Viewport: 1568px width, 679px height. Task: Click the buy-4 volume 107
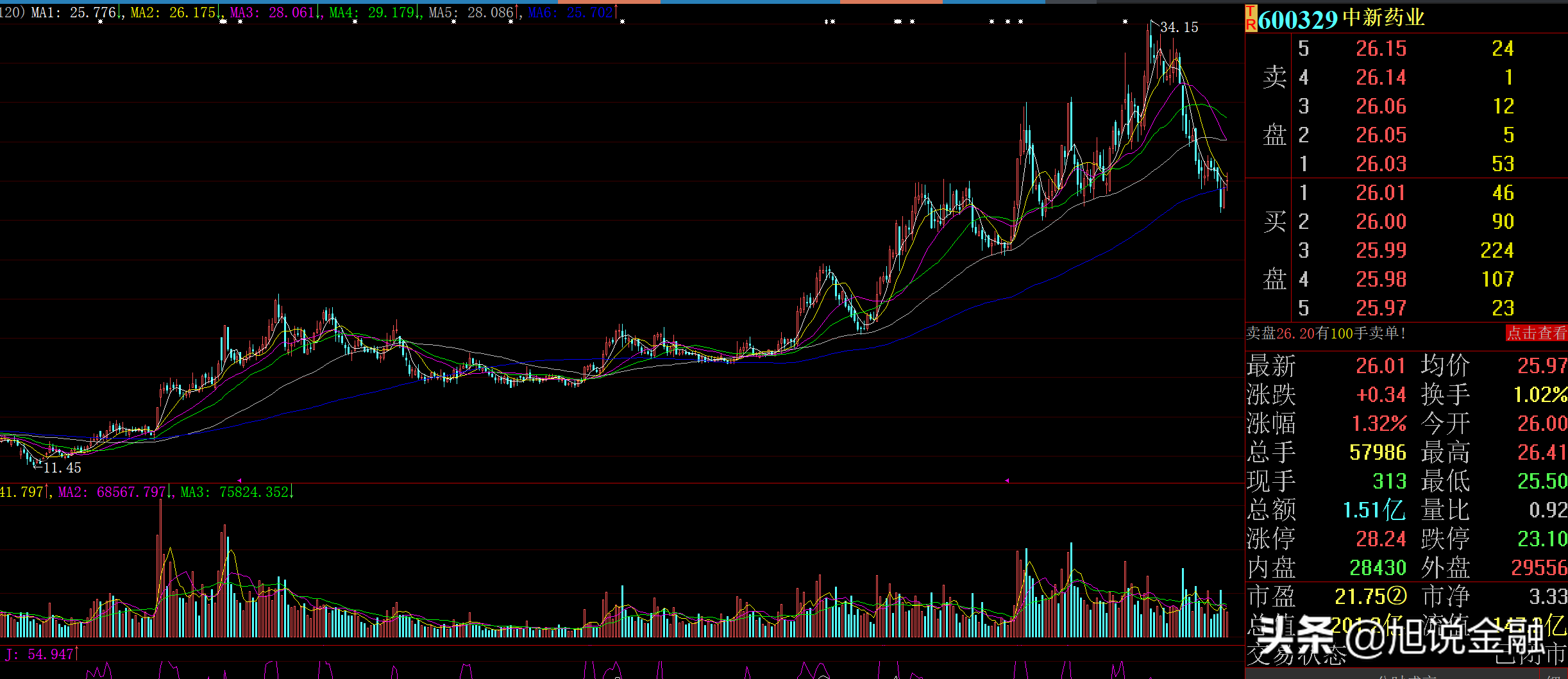pyautogui.click(x=1497, y=280)
